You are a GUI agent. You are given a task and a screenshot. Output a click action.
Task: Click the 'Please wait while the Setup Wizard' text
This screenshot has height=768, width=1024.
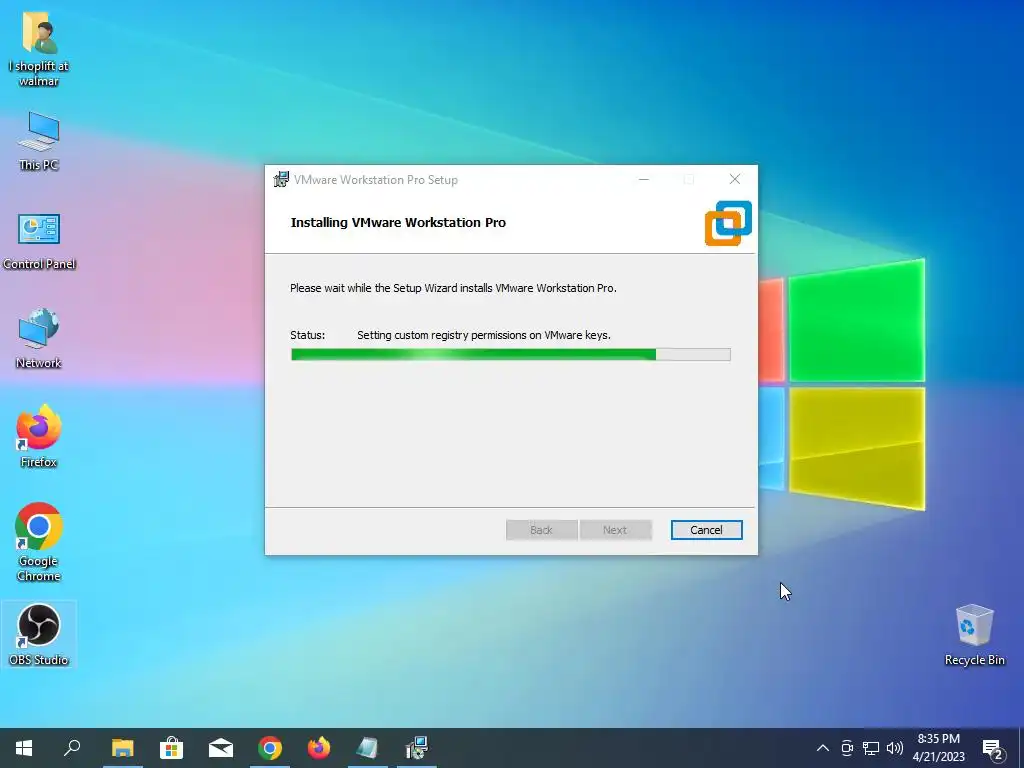453,288
